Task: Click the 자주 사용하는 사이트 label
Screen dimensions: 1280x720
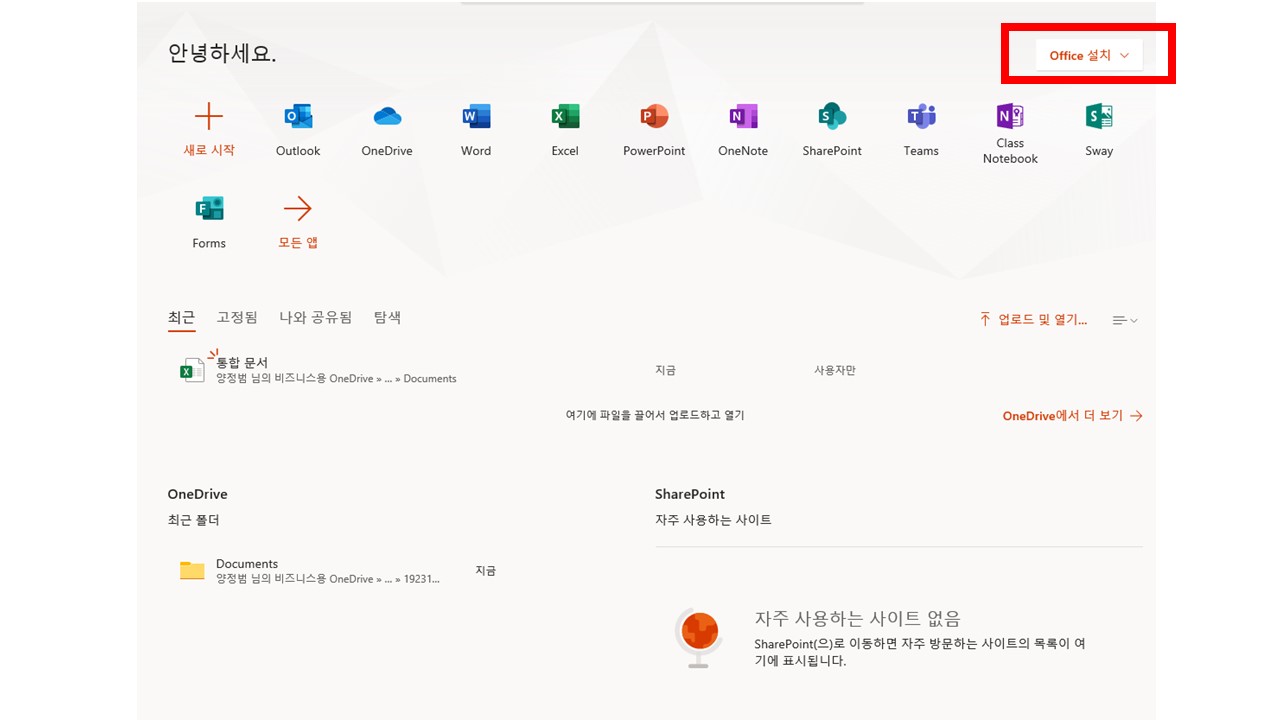Action: 713,520
